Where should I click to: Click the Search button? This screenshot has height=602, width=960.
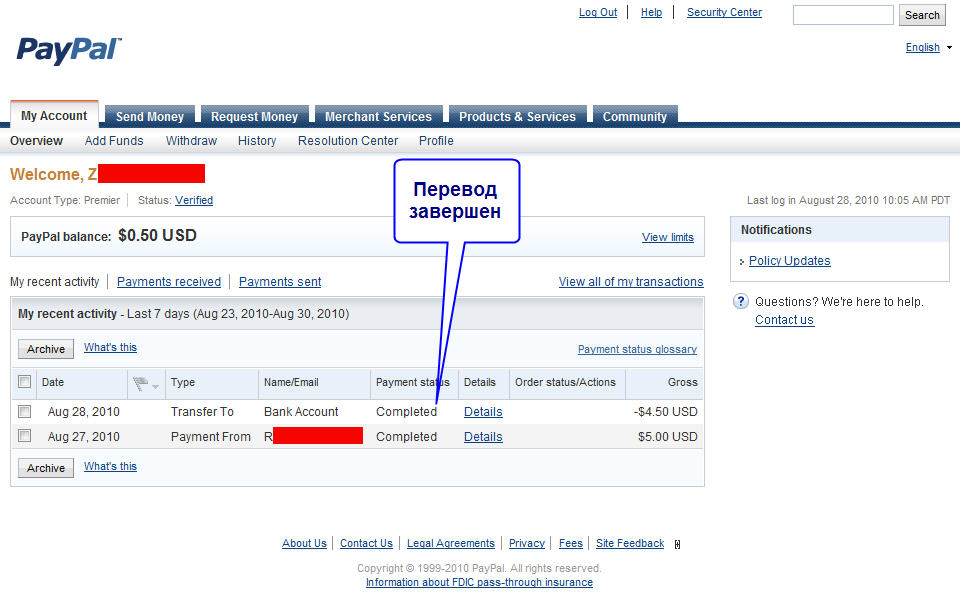pyautogui.click(x=922, y=15)
